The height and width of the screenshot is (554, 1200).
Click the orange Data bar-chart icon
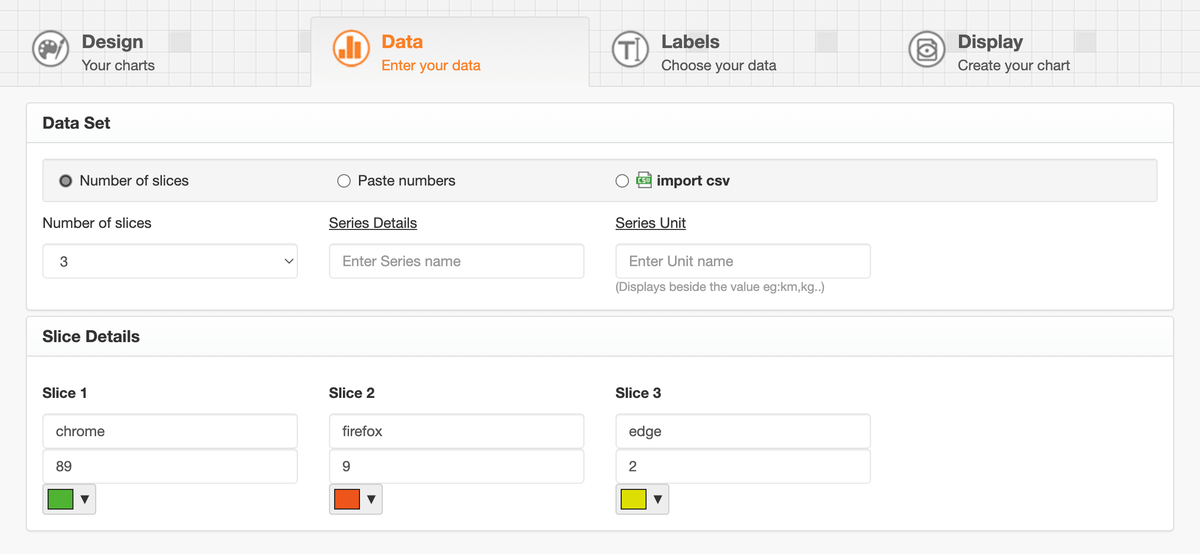pyautogui.click(x=351, y=49)
